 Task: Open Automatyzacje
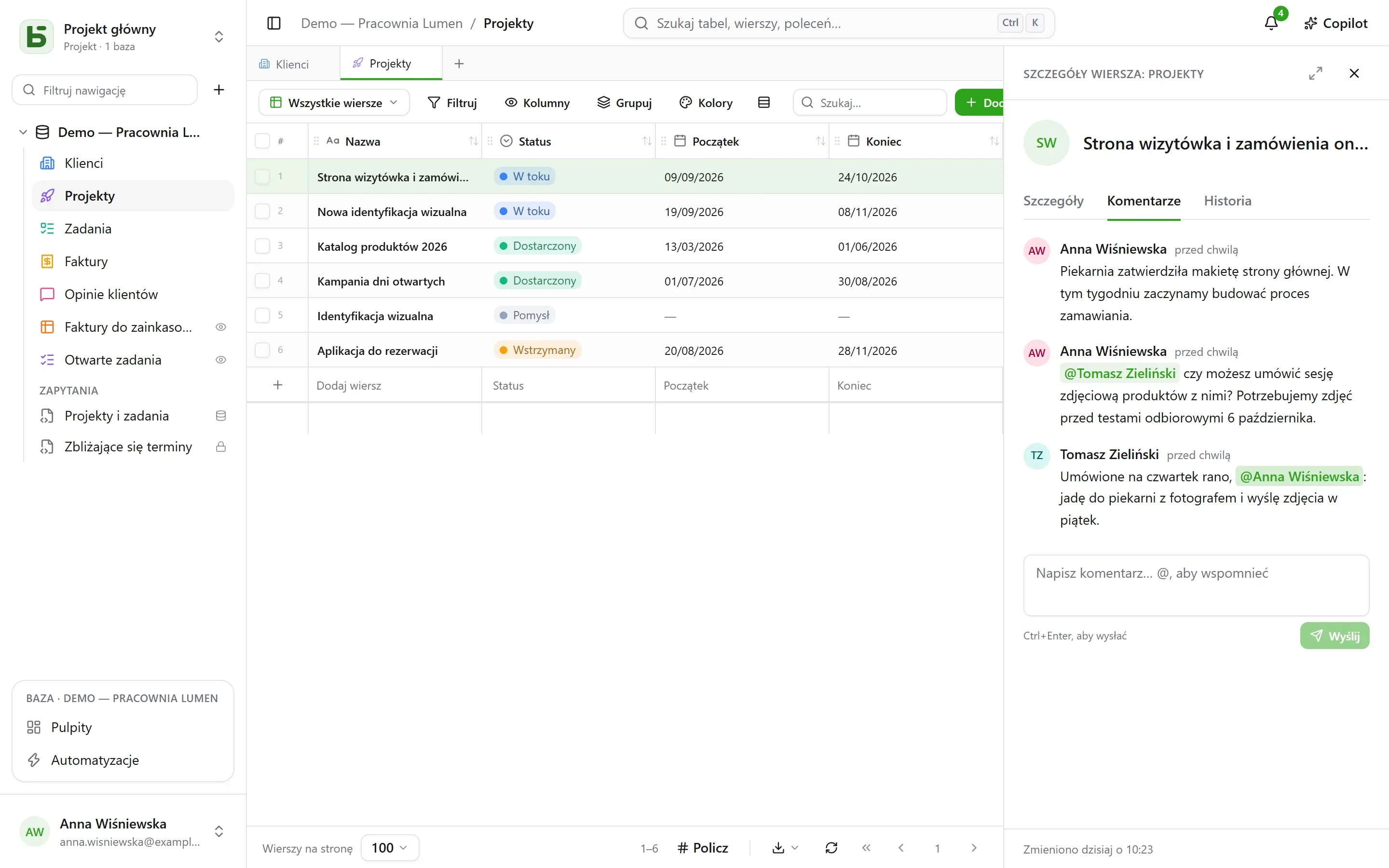click(x=123, y=759)
